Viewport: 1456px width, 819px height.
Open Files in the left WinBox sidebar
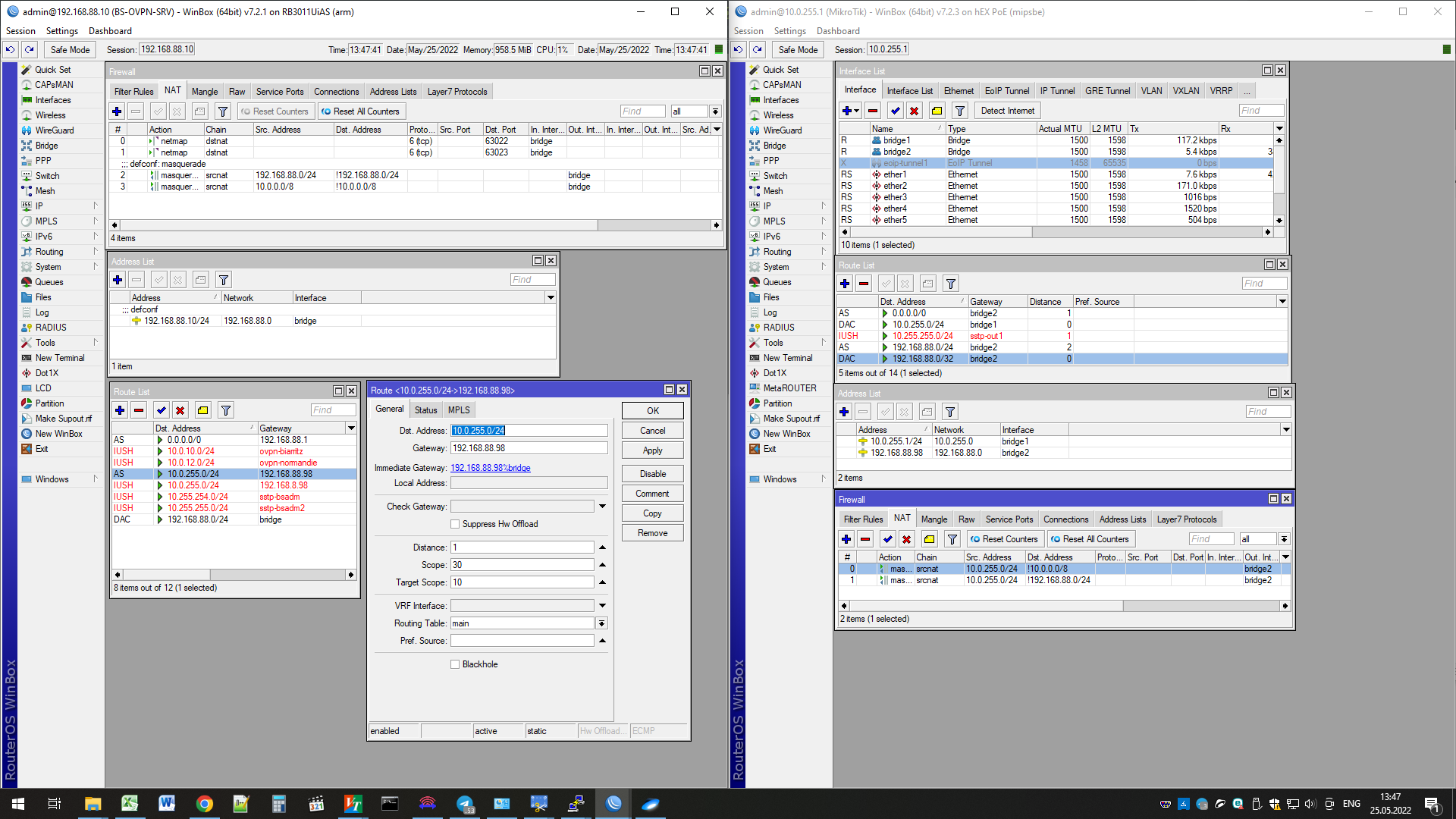coord(43,297)
